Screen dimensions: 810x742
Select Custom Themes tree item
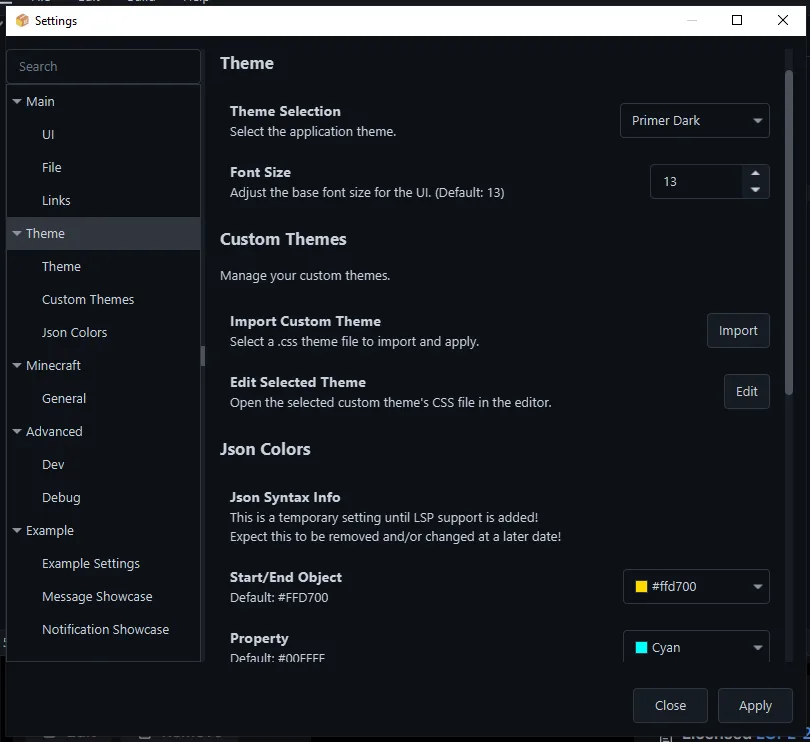[88, 300]
